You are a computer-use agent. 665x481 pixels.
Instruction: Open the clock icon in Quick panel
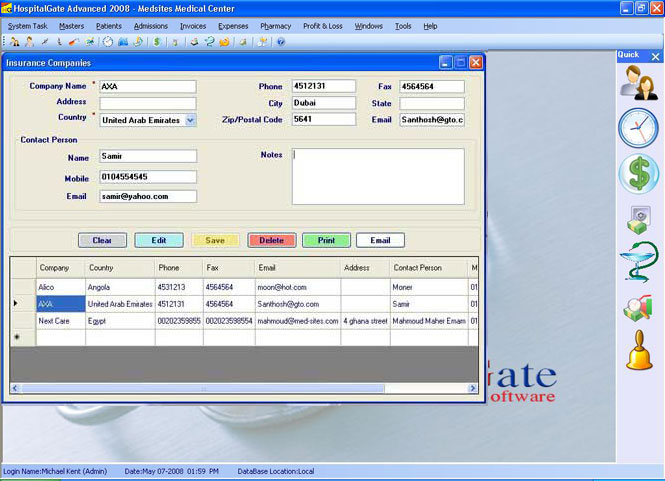[638, 128]
